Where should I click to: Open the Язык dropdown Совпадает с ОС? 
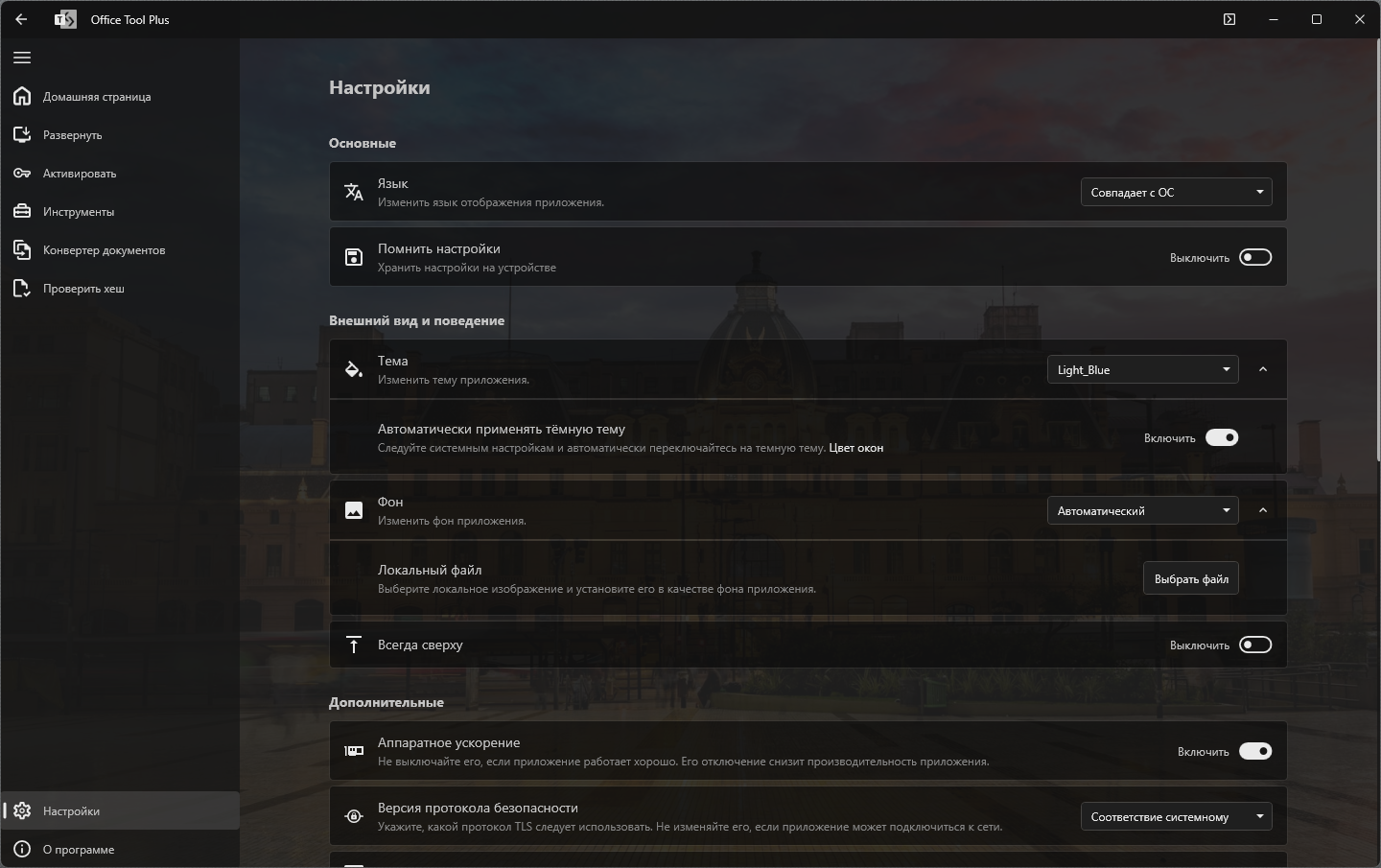pyautogui.click(x=1177, y=192)
